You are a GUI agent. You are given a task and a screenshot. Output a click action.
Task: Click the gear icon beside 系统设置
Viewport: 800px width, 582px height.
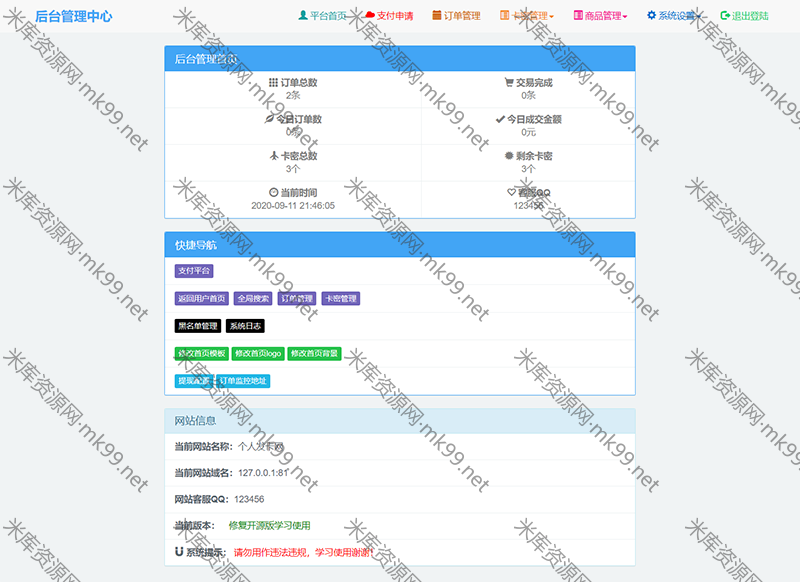pos(652,15)
